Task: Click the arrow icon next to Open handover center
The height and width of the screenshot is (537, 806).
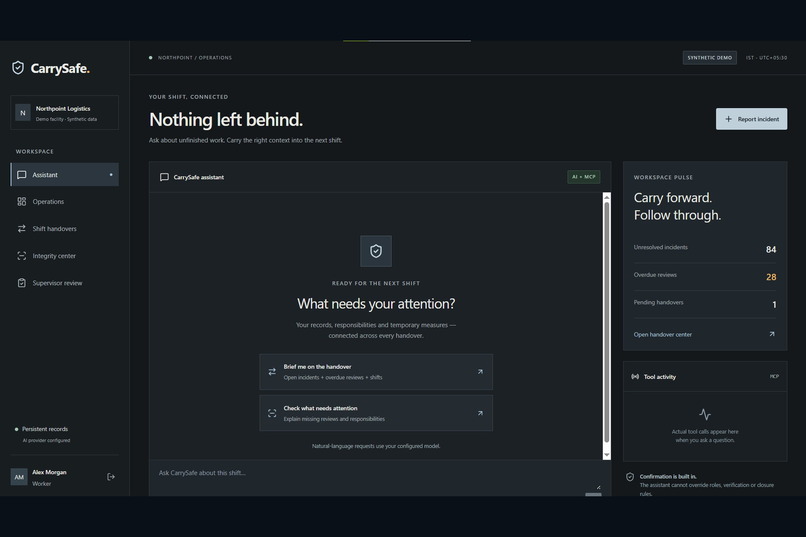Action: point(772,334)
